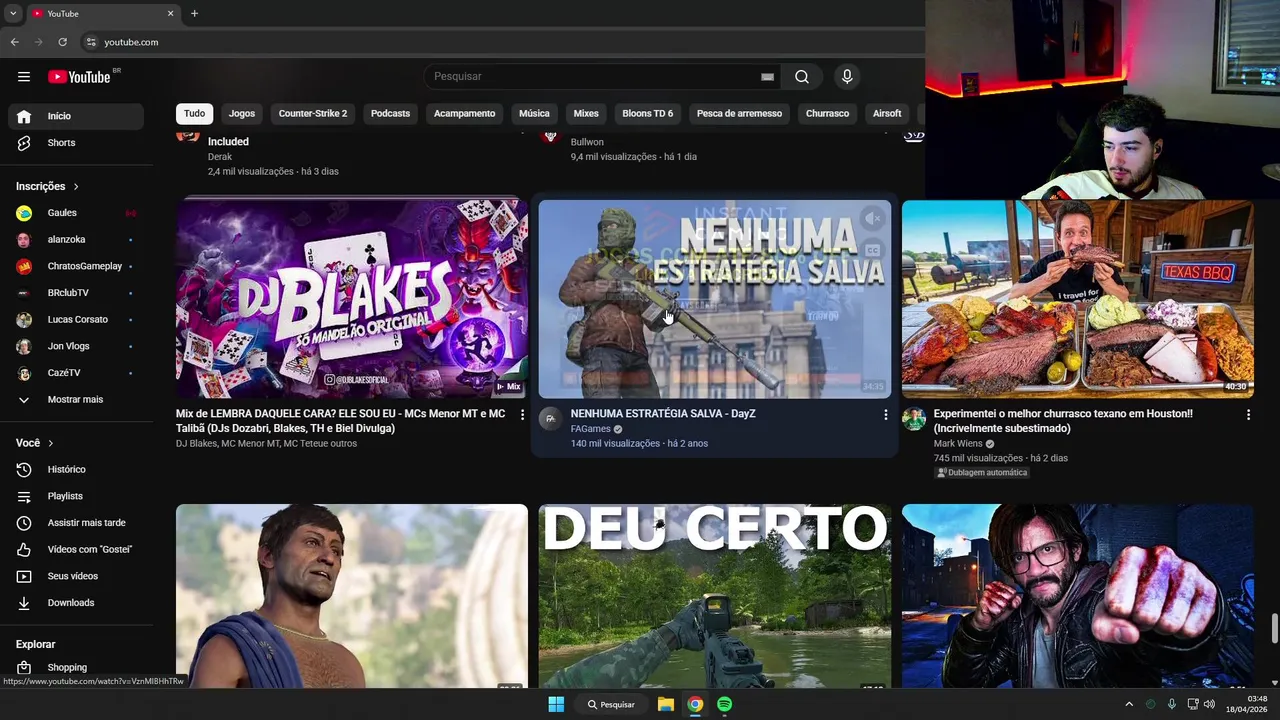The height and width of the screenshot is (720, 1280).
Task: Click the search magnifier button
Action: 802,77
